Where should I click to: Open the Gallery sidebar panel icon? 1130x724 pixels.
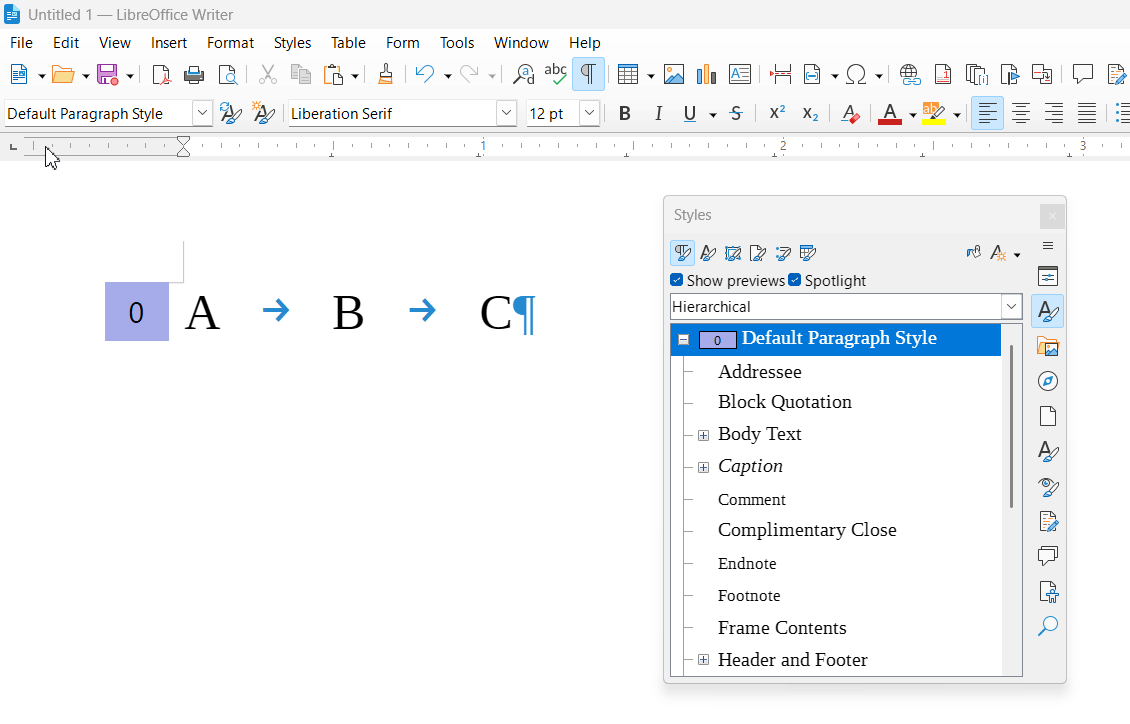click(1047, 346)
